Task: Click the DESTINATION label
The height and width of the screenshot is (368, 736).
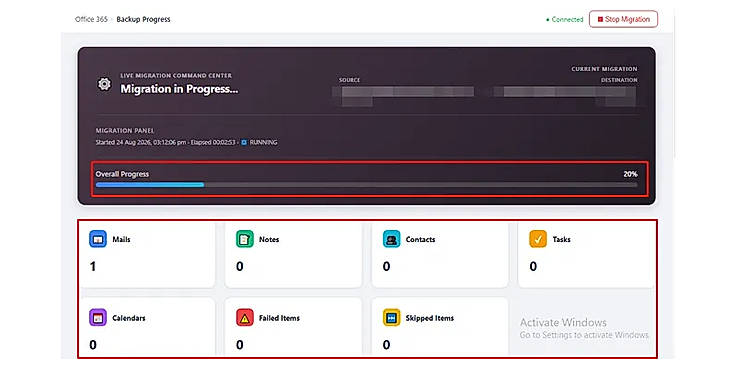Action: (619, 80)
